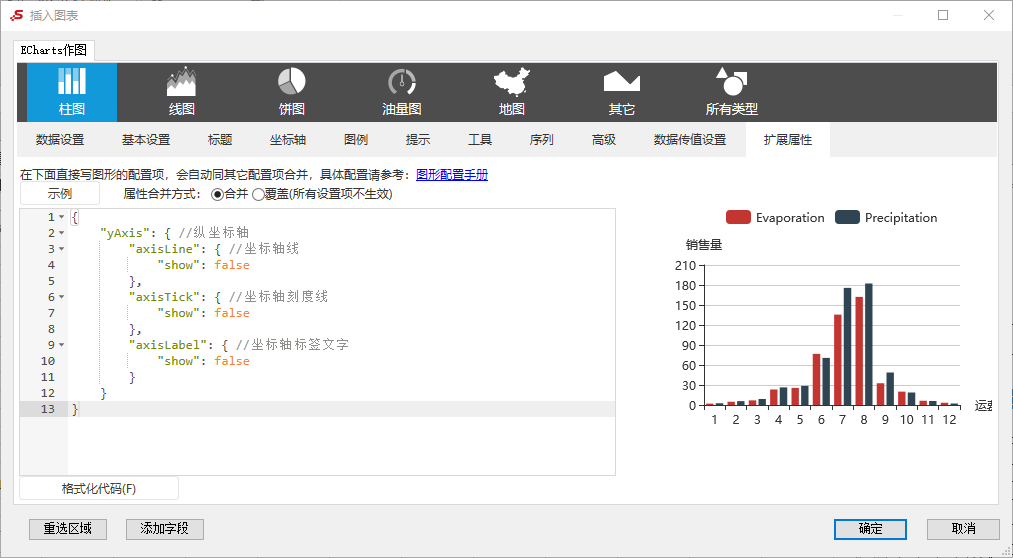Click in the code editor empty area below line 13
Viewport: 1013px width, 558px height.
[341, 446]
